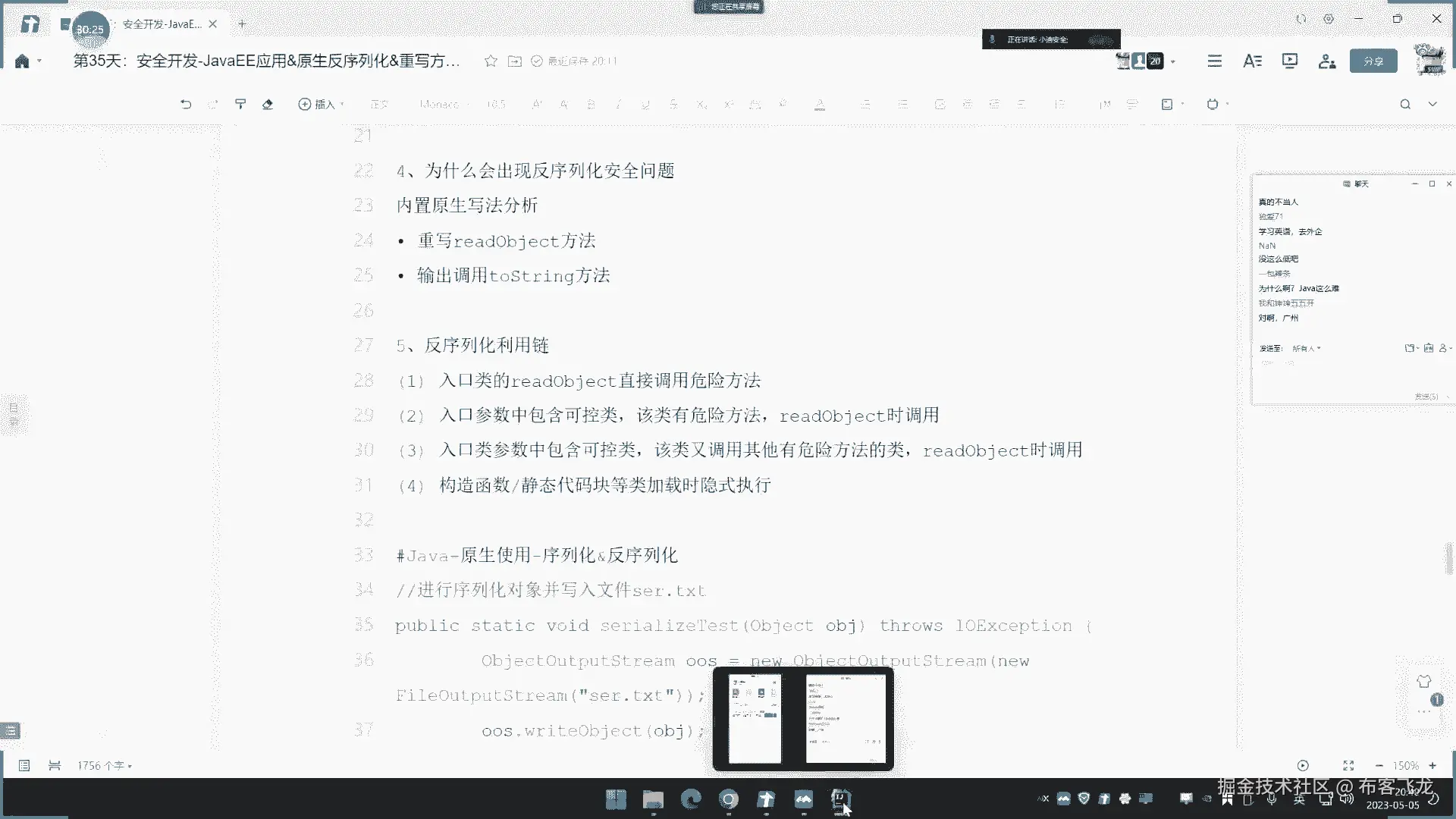Toggle the outline panel at left edge
This screenshot has width=1456, height=819.
(x=13, y=413)
